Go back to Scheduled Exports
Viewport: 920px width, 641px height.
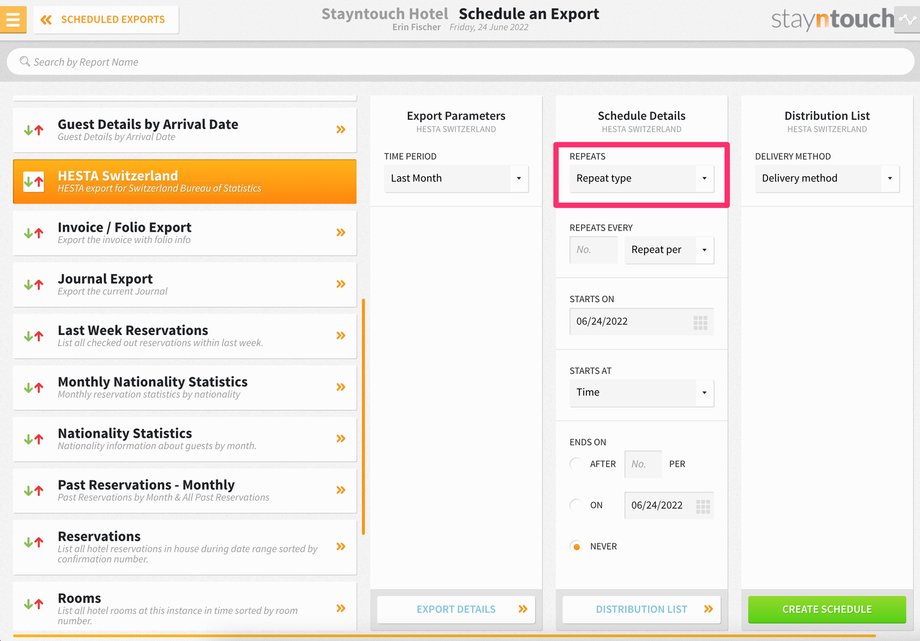point(106,19)
